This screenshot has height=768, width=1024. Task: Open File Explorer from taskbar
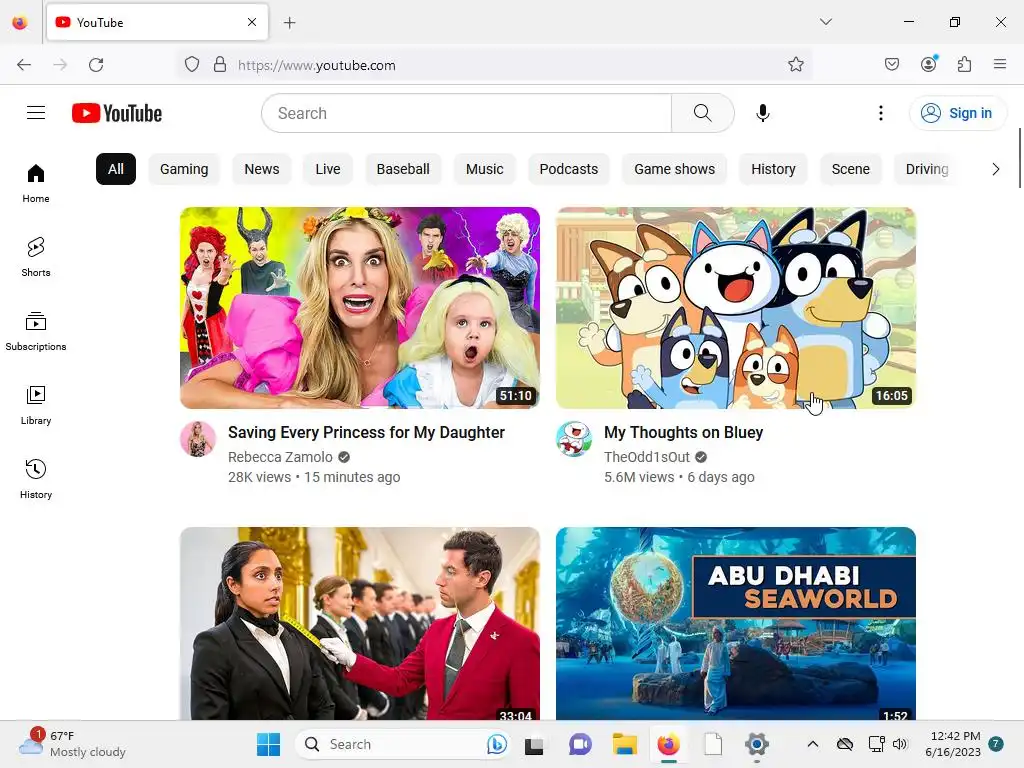pos(624,744)
